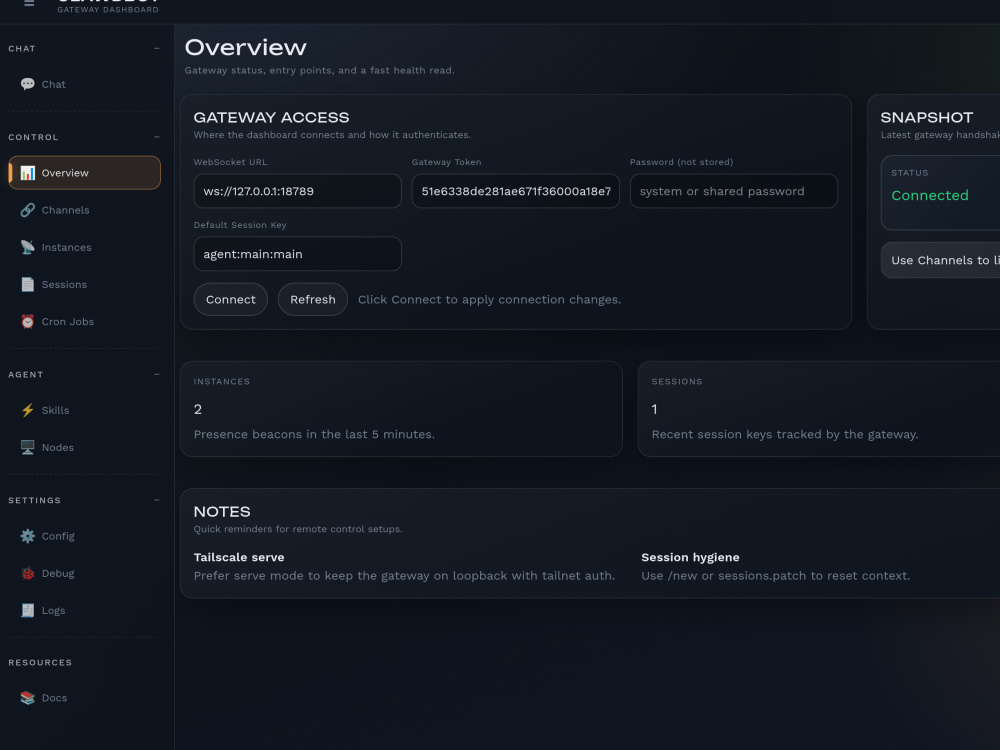Click the Resources section label
Screen dimensions: 1000x750
[40, 662]
